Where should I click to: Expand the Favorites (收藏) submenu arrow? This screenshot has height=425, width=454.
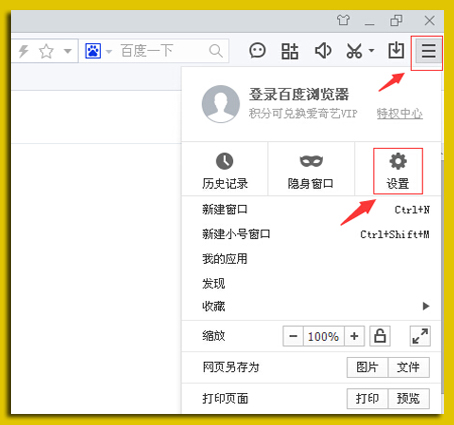(426, 306)
